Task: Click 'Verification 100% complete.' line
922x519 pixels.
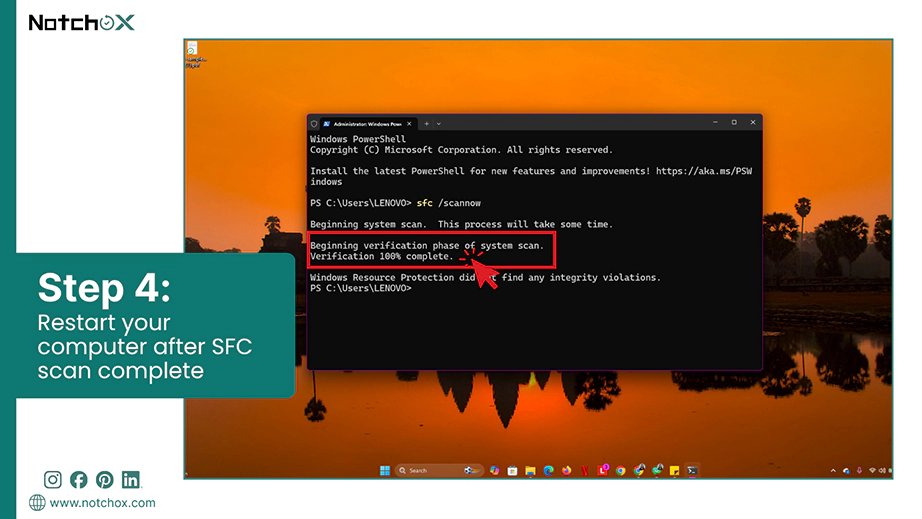Action: point(382,256)
